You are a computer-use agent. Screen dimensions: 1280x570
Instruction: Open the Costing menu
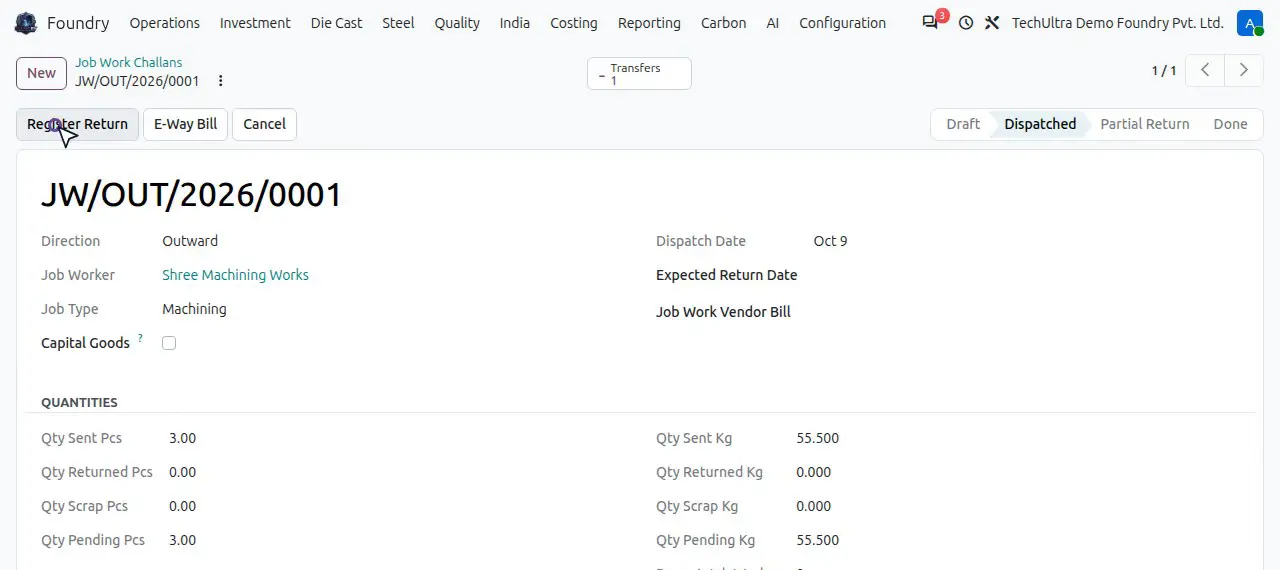[574, 23]
